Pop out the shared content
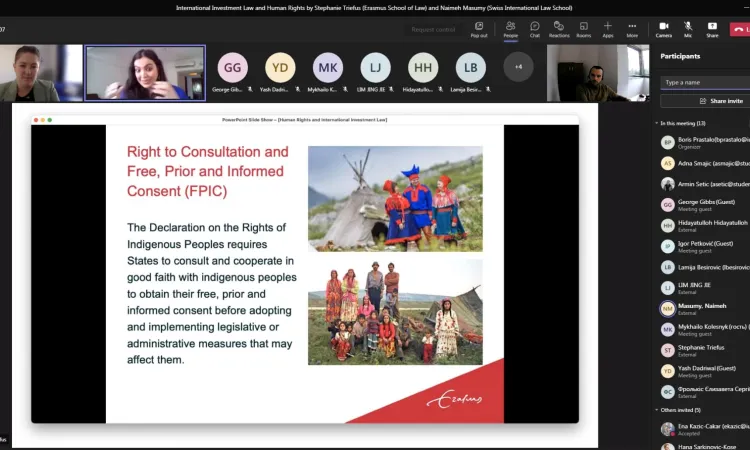750x450 pixels. [x=479, y=28]
